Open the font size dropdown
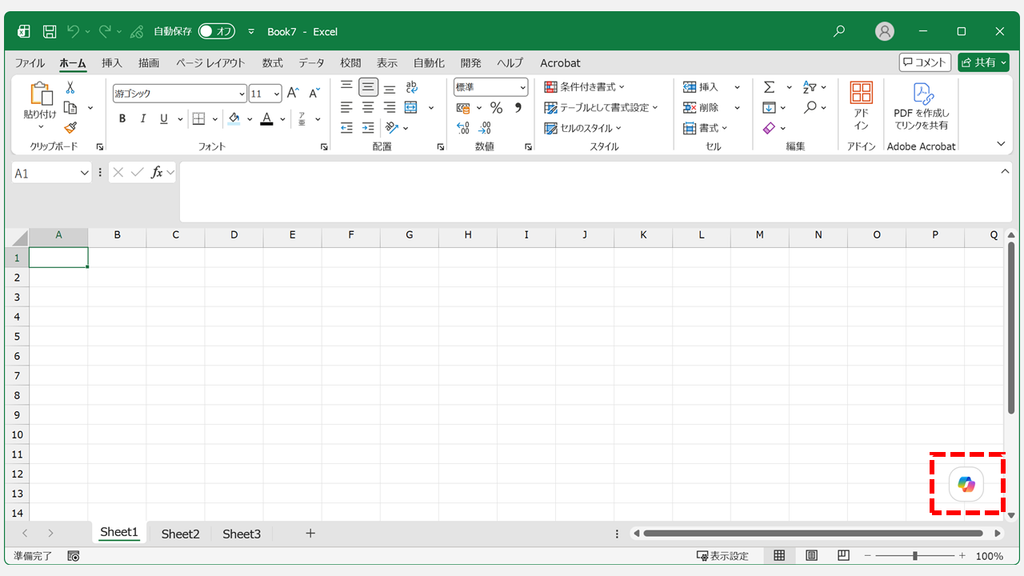Viewport: 1024px width, 576px height. pyautogui.click(x=277, y=94)
